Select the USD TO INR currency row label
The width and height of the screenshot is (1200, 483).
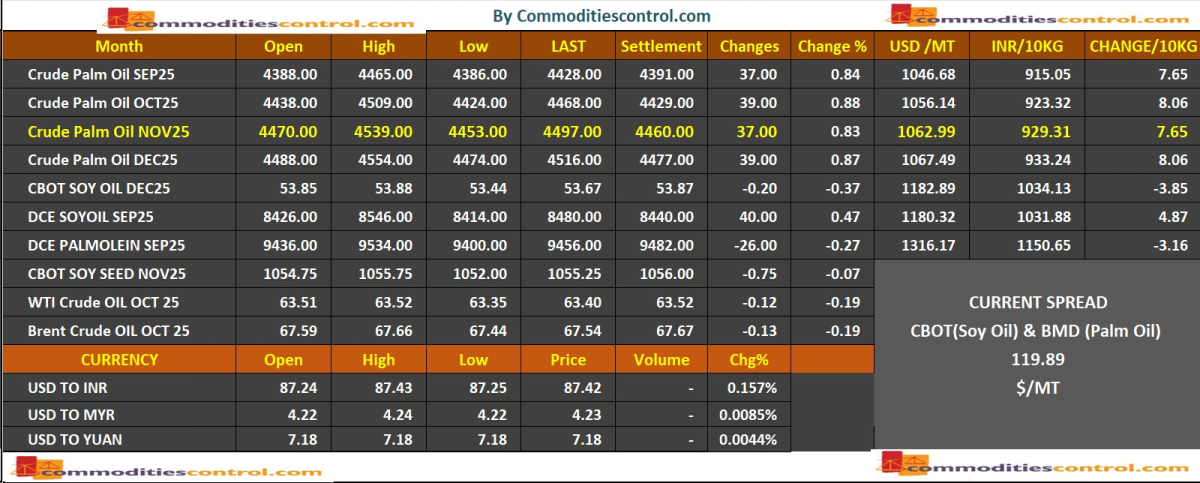[x=70, y=387]
